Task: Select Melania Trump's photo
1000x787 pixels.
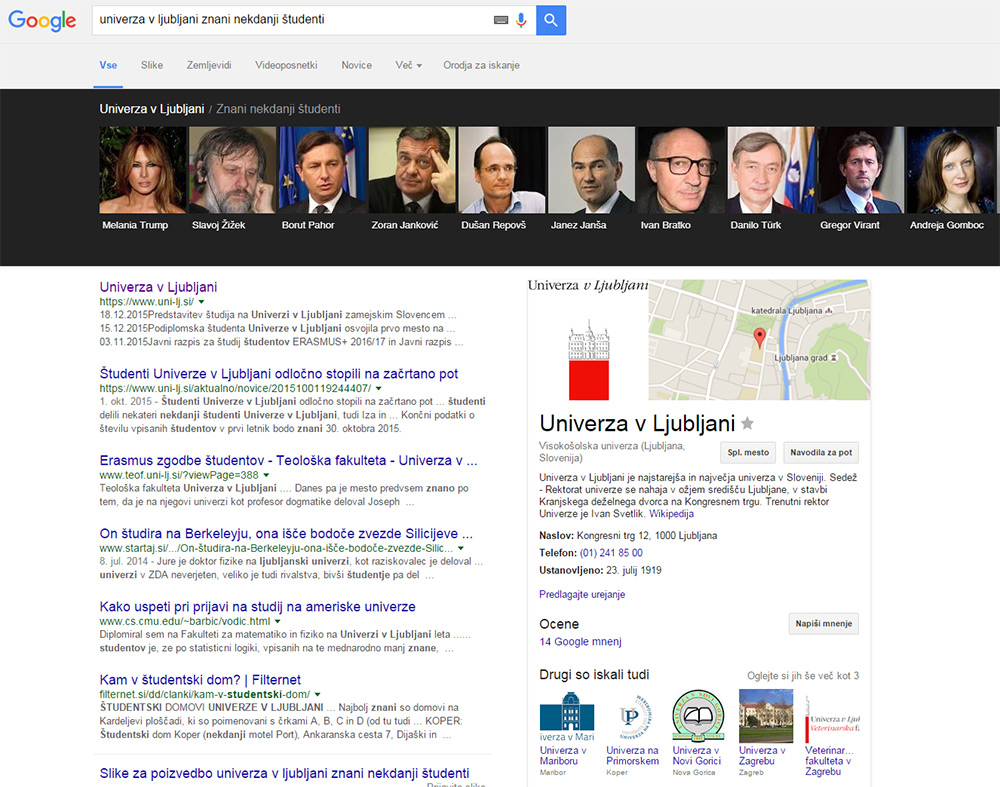Action: click(x=143, y=170)
